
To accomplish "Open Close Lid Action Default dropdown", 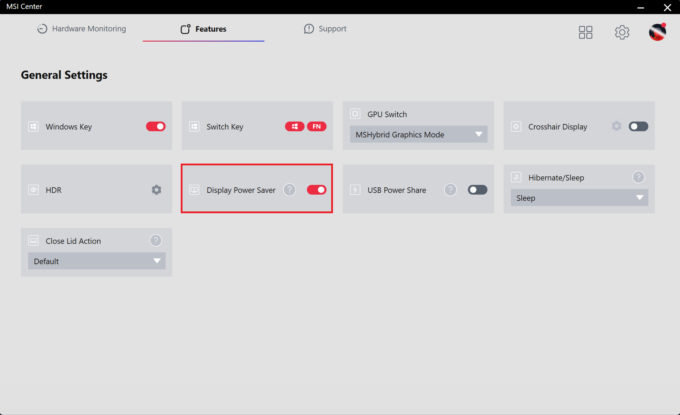I will click(x=96, y=261).
